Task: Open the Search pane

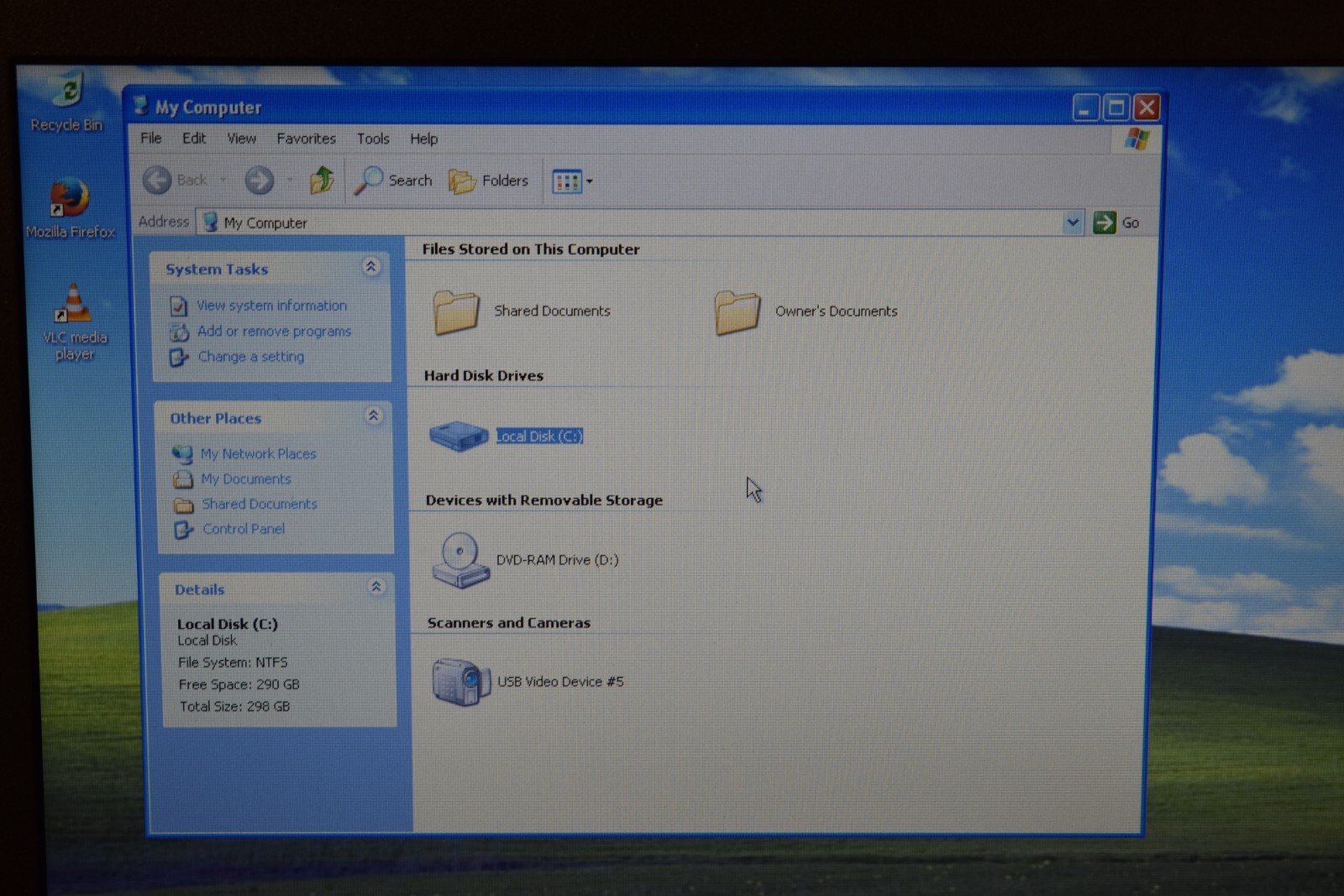Action: point(392,181)
